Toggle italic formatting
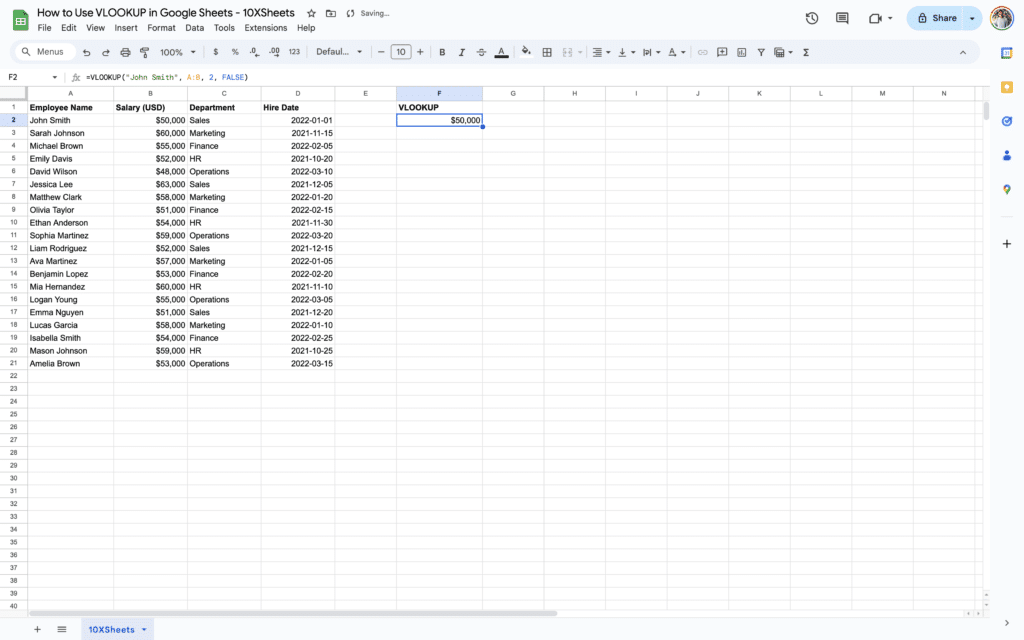 pyautogui.click(x=461, y=51)
